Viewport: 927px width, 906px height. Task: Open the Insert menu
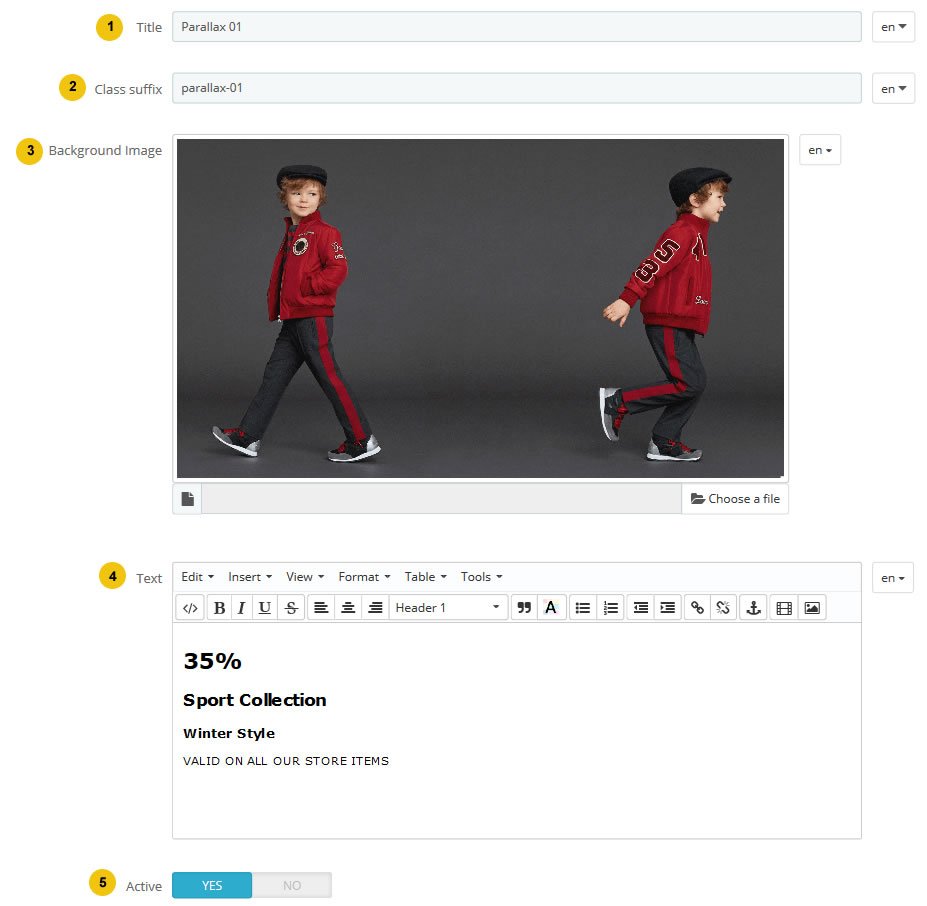[x=250, y=577]
